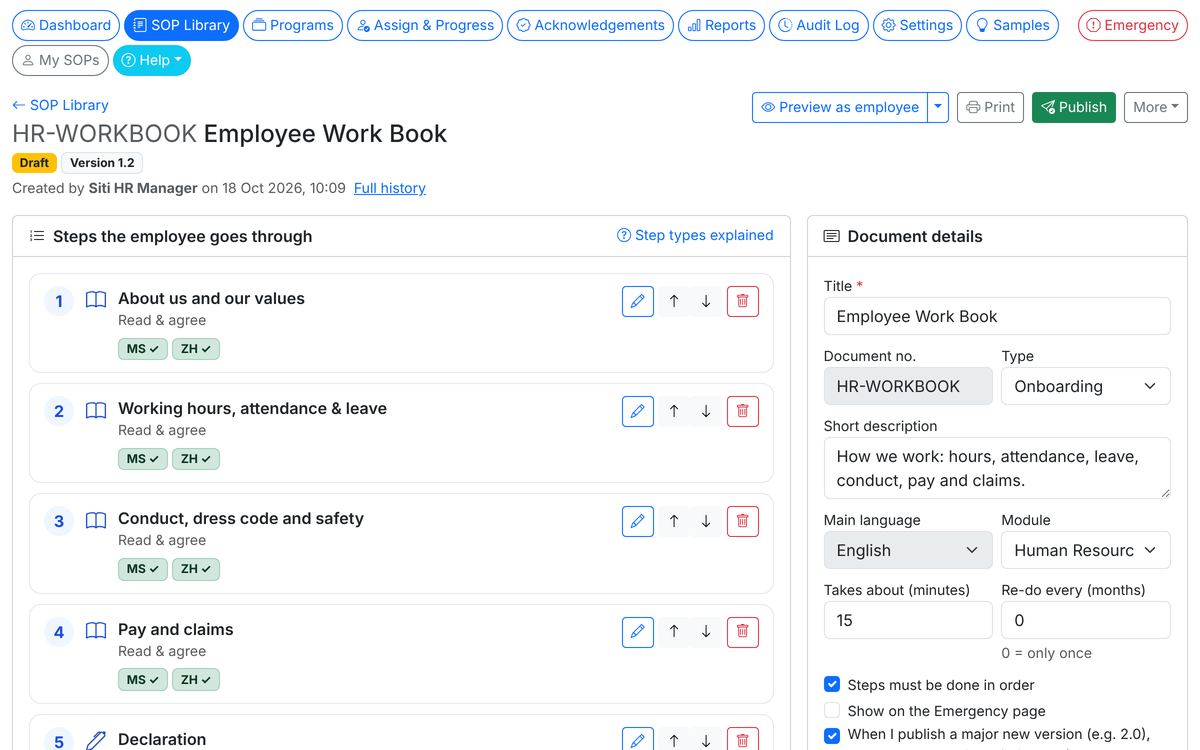Screen dimensions: 1200x750
Task: Toggle Steps must be done in order
Action: (x=832, y=685)
